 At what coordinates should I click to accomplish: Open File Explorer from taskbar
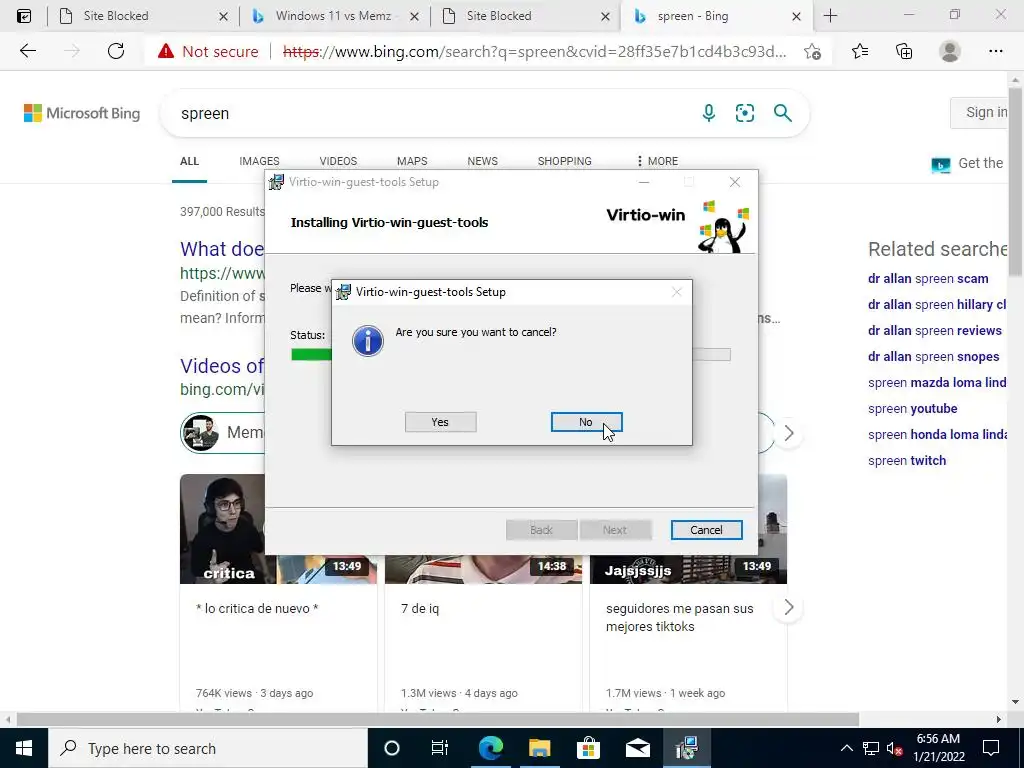539,748
